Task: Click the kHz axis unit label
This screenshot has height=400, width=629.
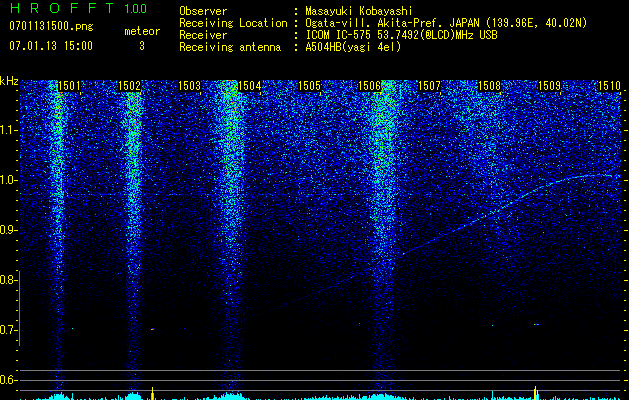Action: tap(9, 81)
